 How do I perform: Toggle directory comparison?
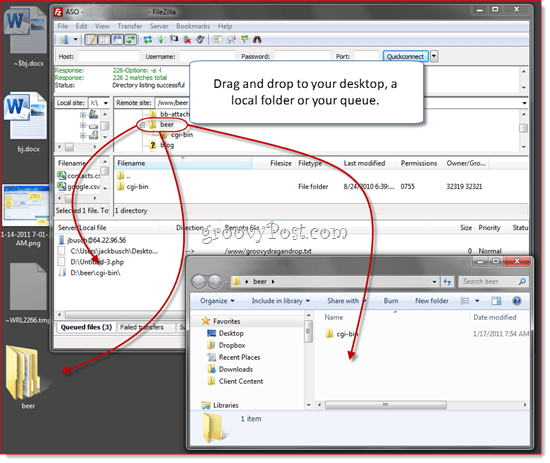[231, 40]
